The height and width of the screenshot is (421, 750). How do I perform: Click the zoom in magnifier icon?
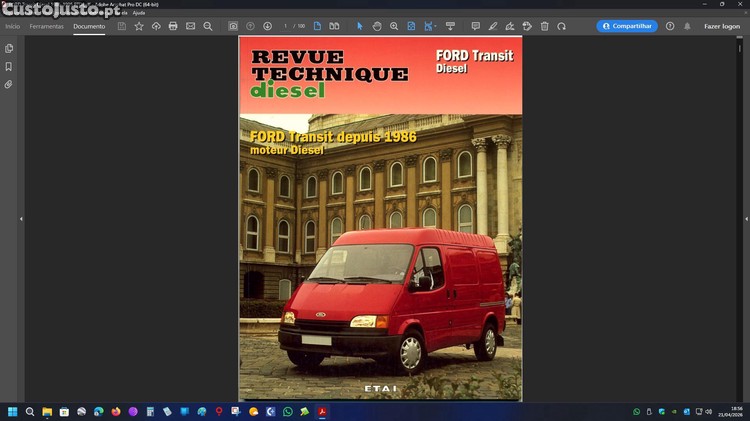[394, 26]
